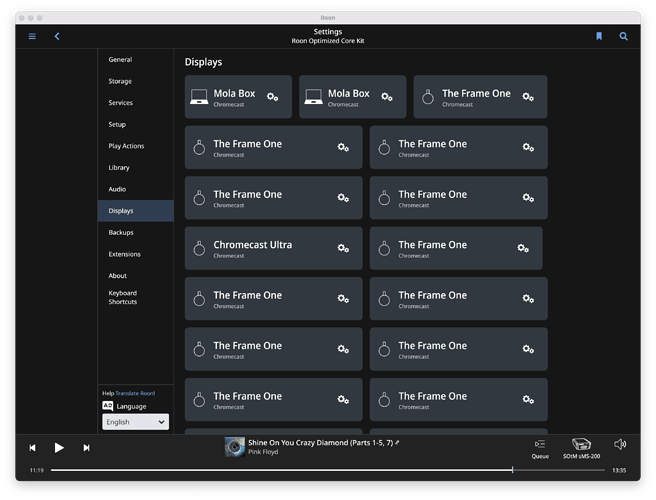Click Frame One card in the Mola Box row

pos(480,97)
